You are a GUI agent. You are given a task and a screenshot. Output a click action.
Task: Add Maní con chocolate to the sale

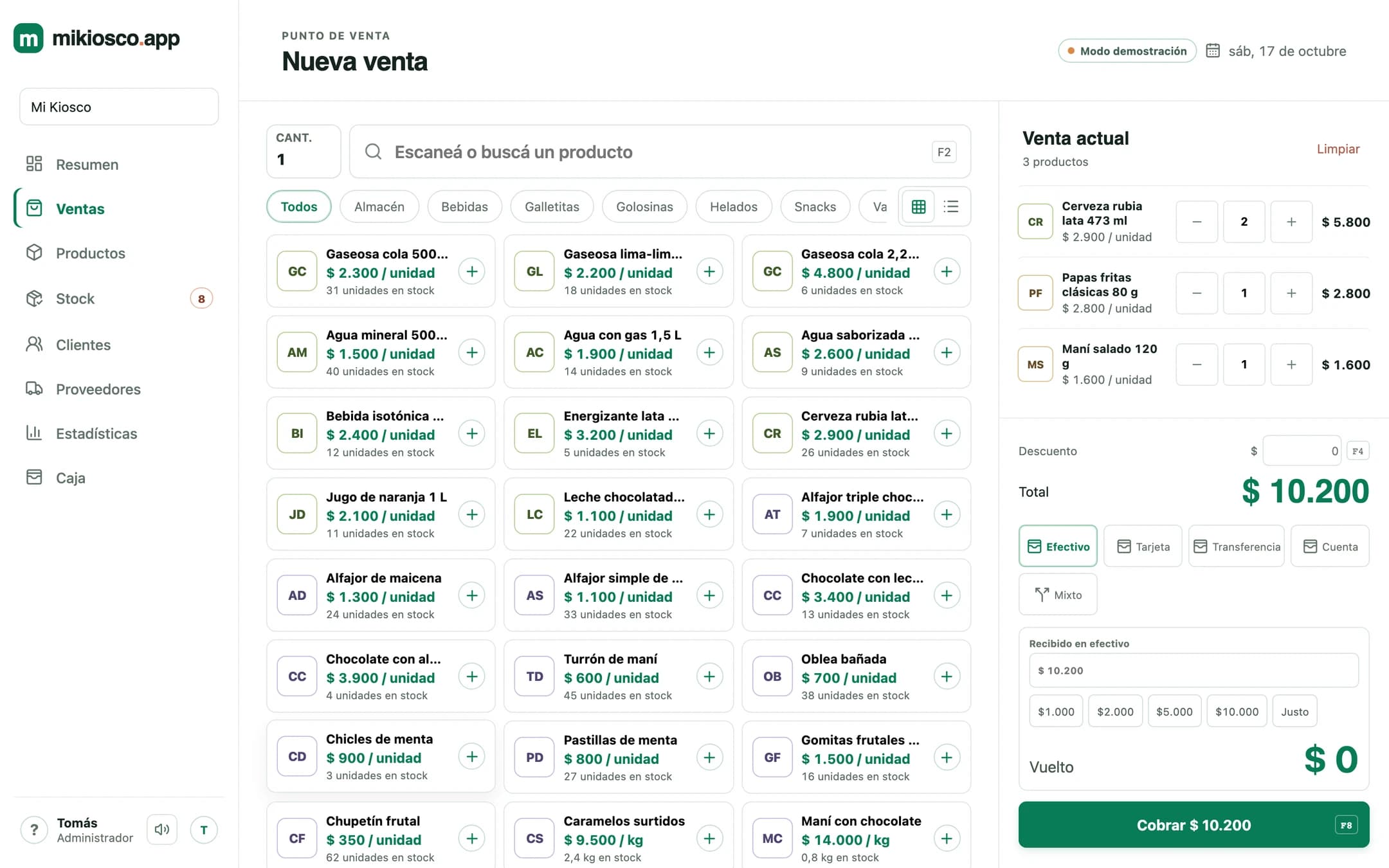pyautogui.click(x=947, y=838)
